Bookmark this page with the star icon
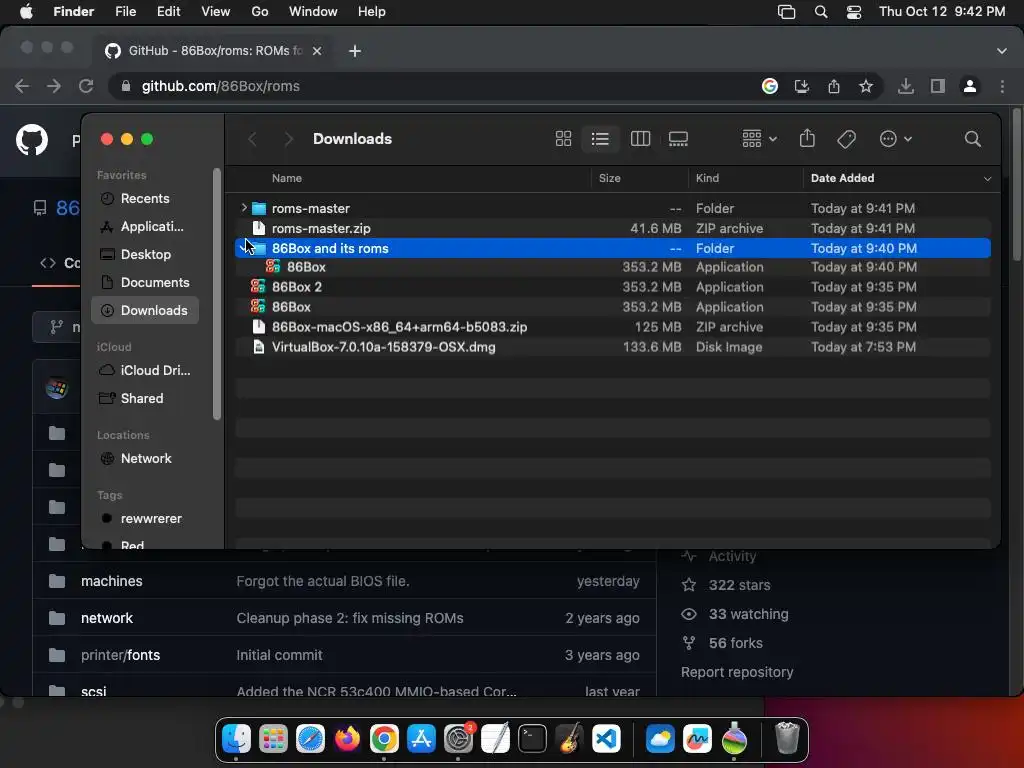The height and width of the screenshot is (768, 1024). [865, 86]
